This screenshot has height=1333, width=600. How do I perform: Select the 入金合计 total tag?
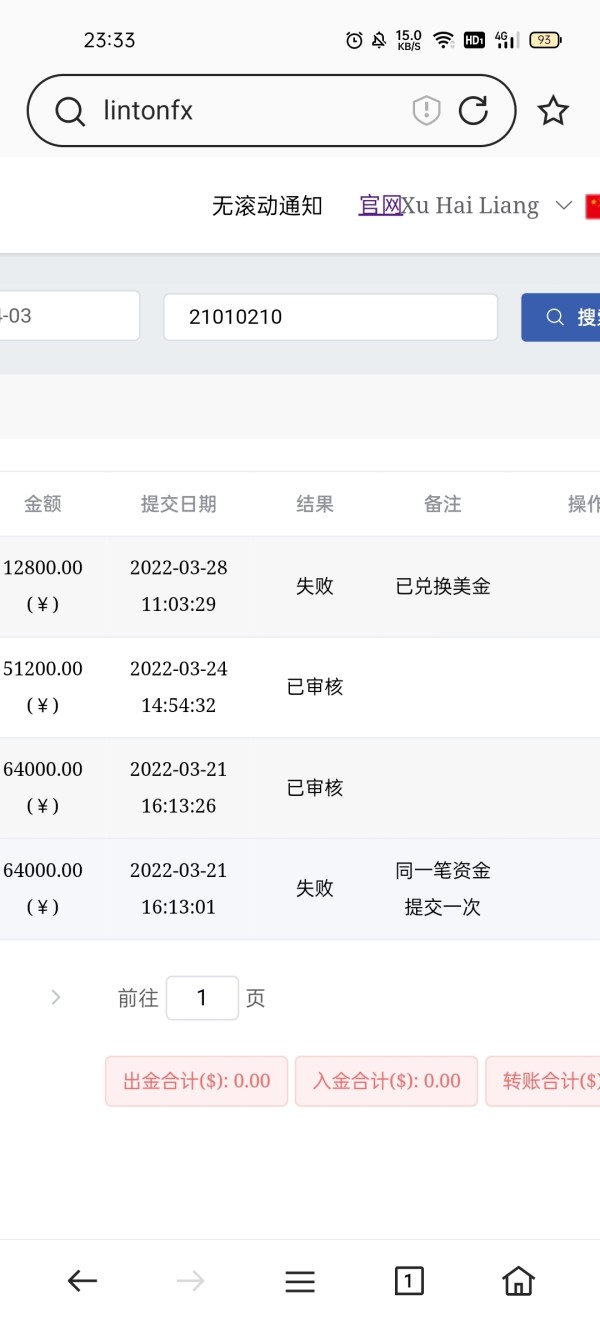click(x=386, y=1081)
